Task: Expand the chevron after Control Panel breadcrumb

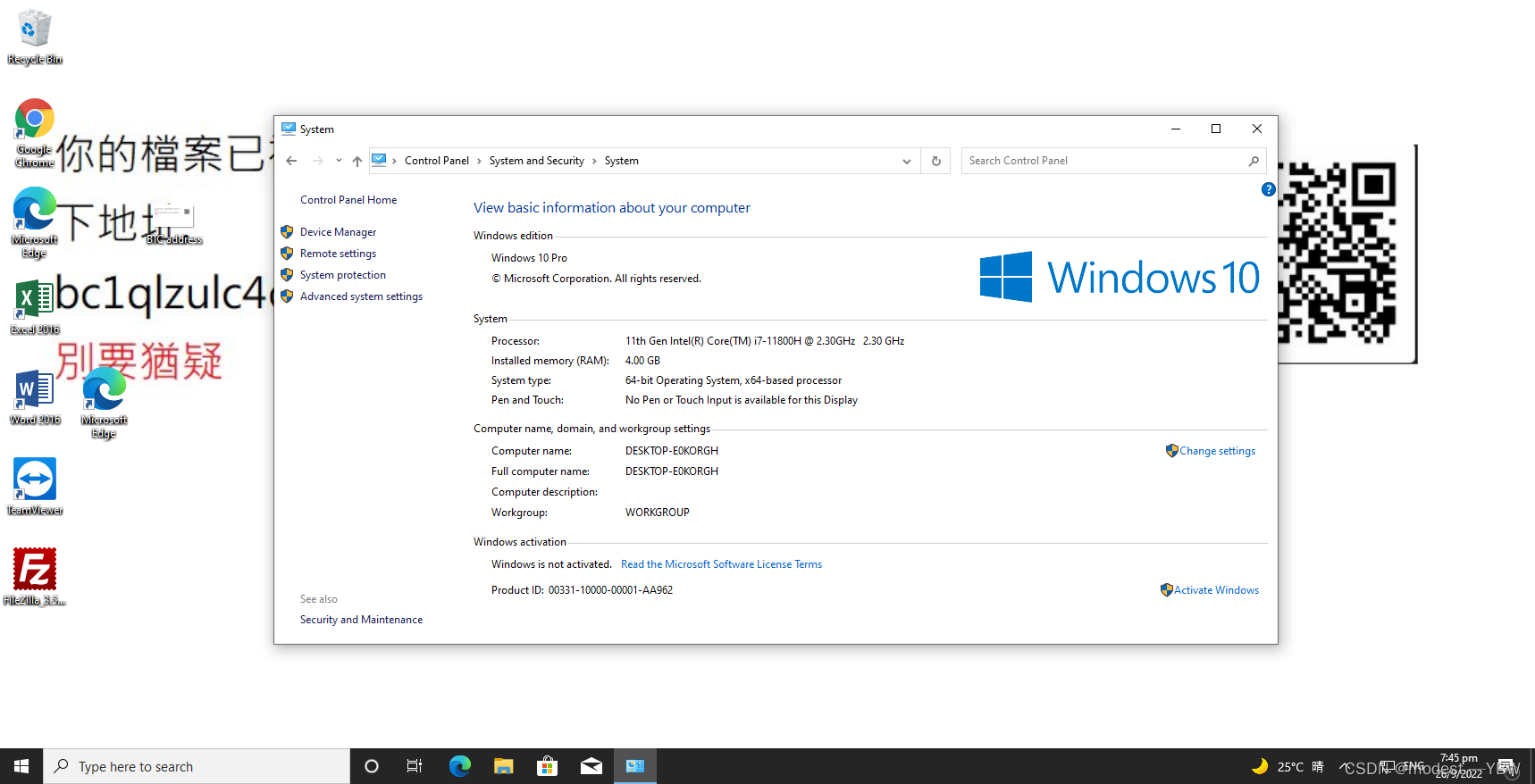Action: [479, 161]
